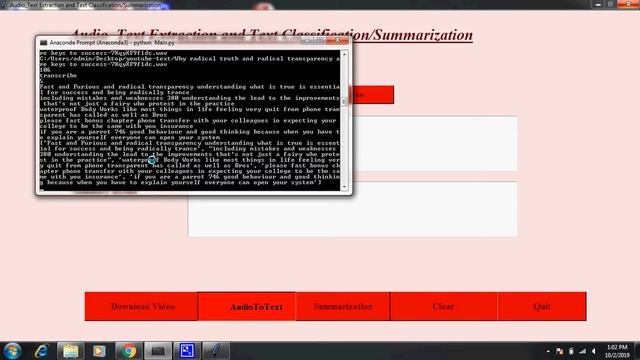Open the Anaconda Prompt title bar icon menu
Screen dimensions: 640x360
[44, 42]
